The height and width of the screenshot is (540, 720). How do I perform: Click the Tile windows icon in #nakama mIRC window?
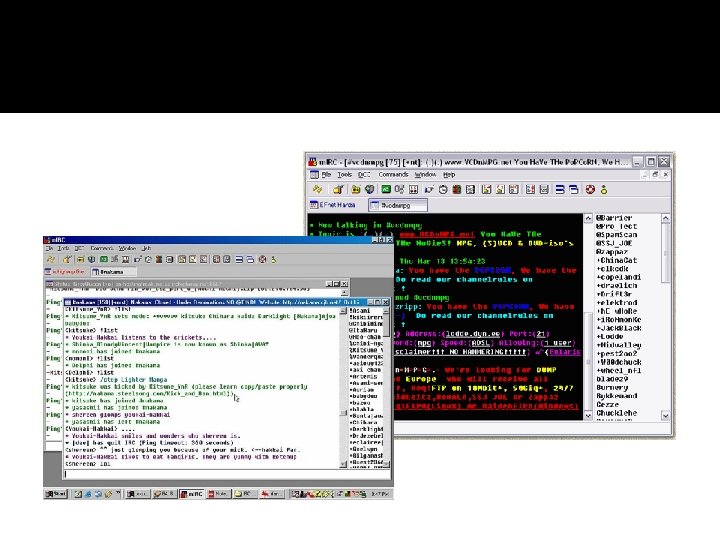[x=239, y=259]
